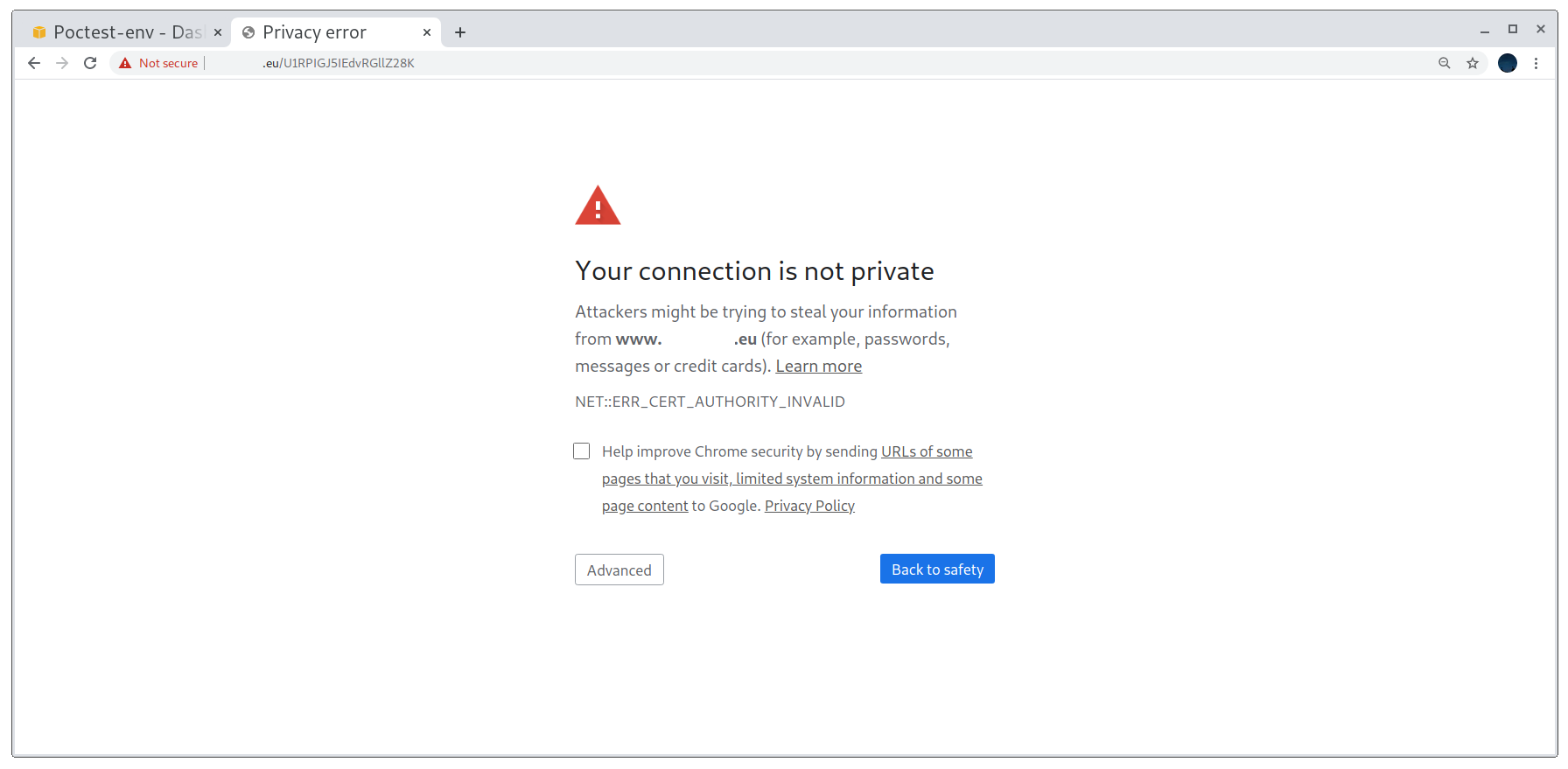Close the Privacy error tab
Image resolution: width=1568 pixels, height=769 pixels.
tap(427, 32)
